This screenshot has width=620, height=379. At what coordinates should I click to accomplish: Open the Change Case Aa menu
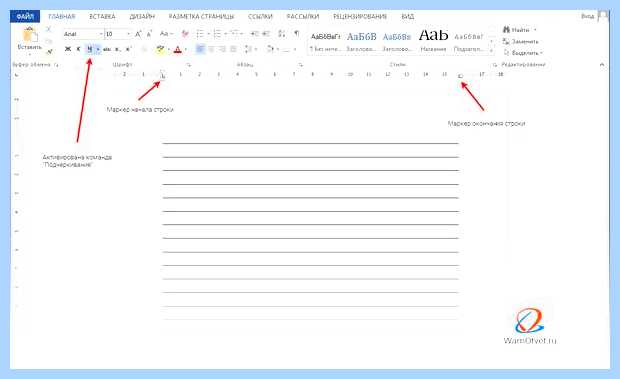[x=166, y=34]
